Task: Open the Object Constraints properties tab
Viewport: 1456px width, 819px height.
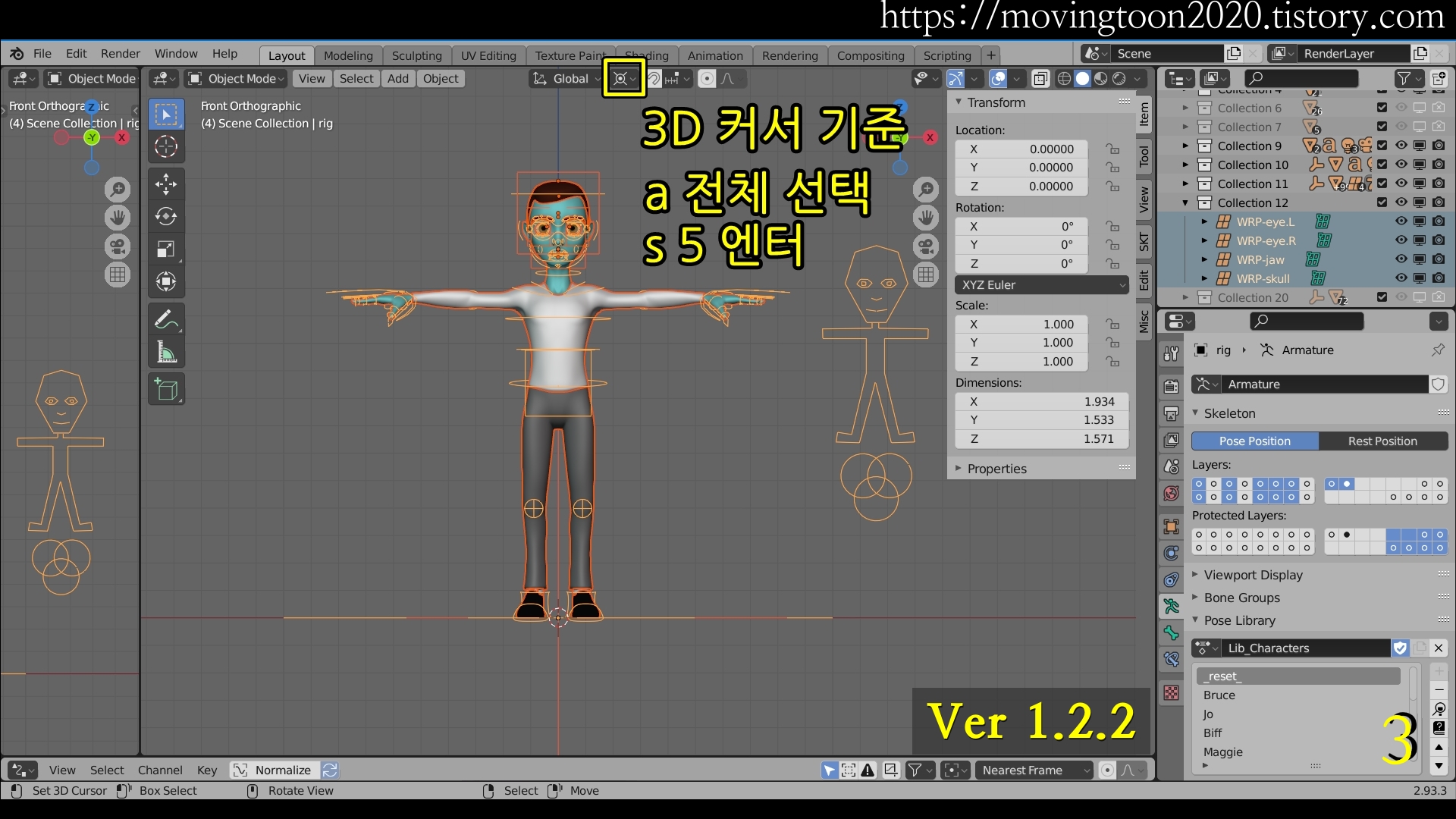Action: click(1172, 580)
